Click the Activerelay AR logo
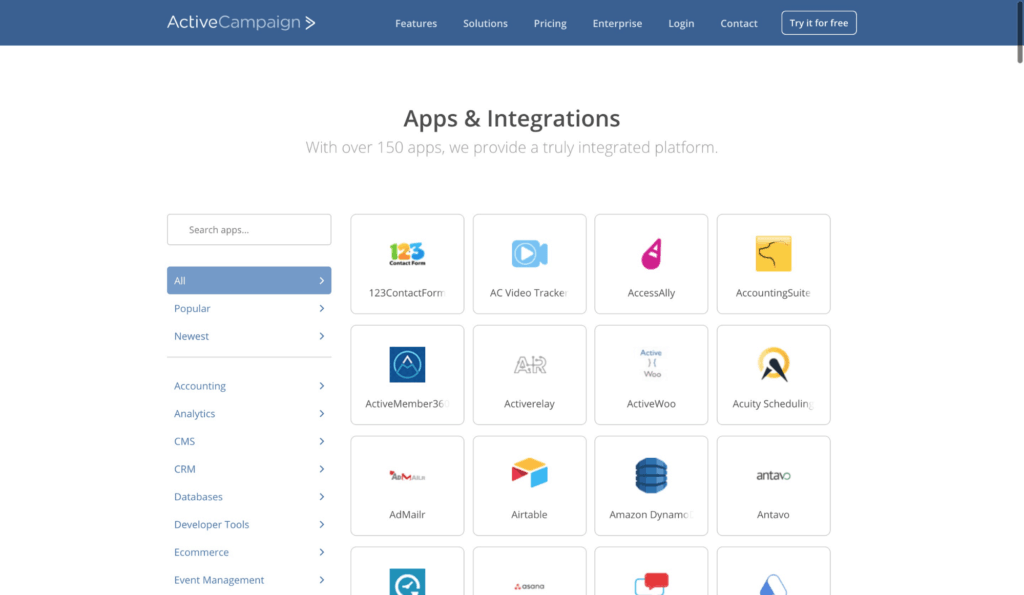This screenshot has height=595, width=1024. tap(529, 364)
